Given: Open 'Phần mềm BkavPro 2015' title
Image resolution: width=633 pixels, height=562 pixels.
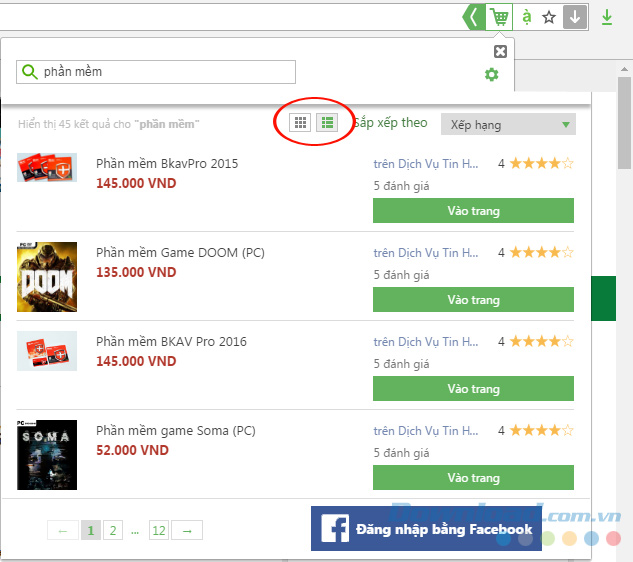Looking at the screenshot, I should click(167, 164).
